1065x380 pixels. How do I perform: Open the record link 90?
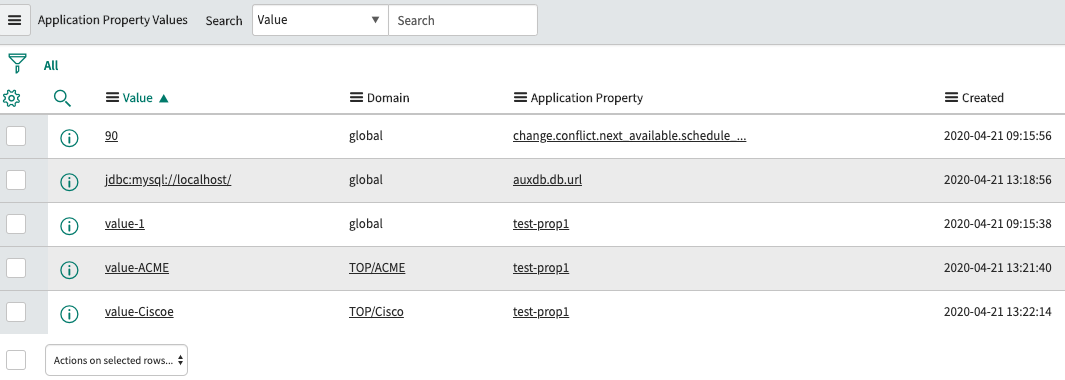point(111,136)
